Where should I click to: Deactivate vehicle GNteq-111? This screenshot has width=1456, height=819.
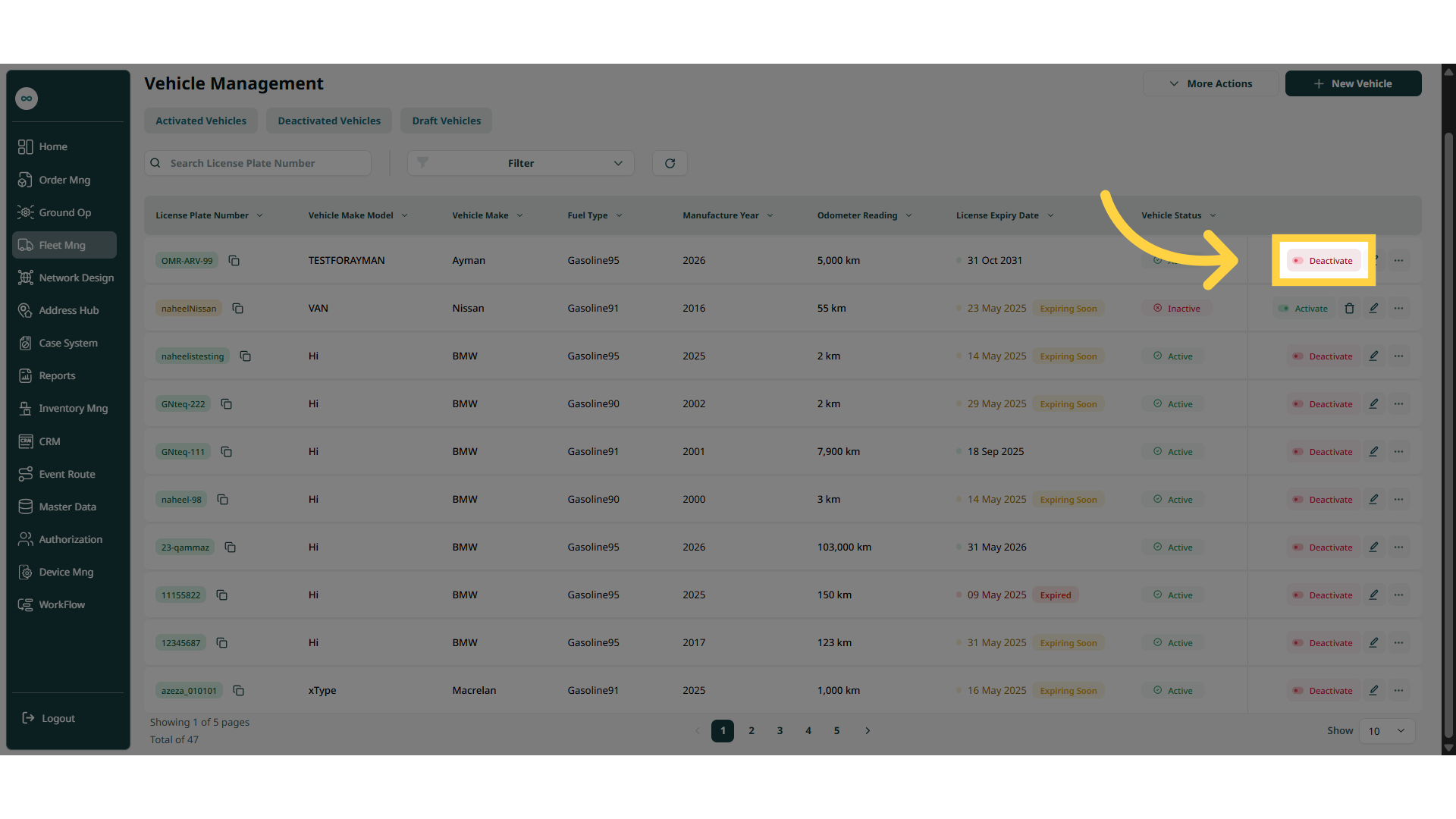(x=1323, y=451)
